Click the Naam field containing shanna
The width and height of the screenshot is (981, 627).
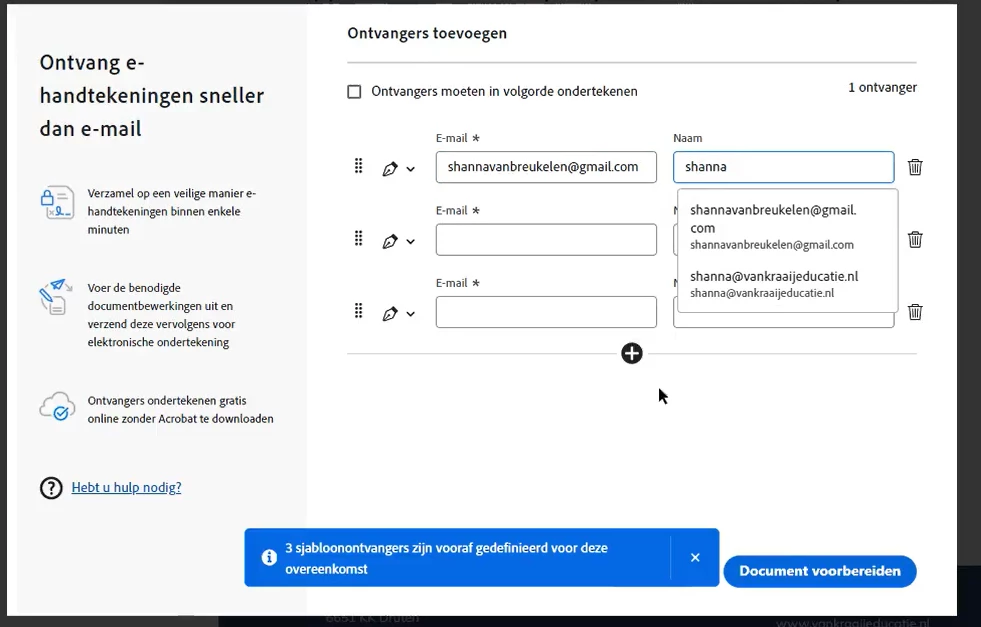783,167
